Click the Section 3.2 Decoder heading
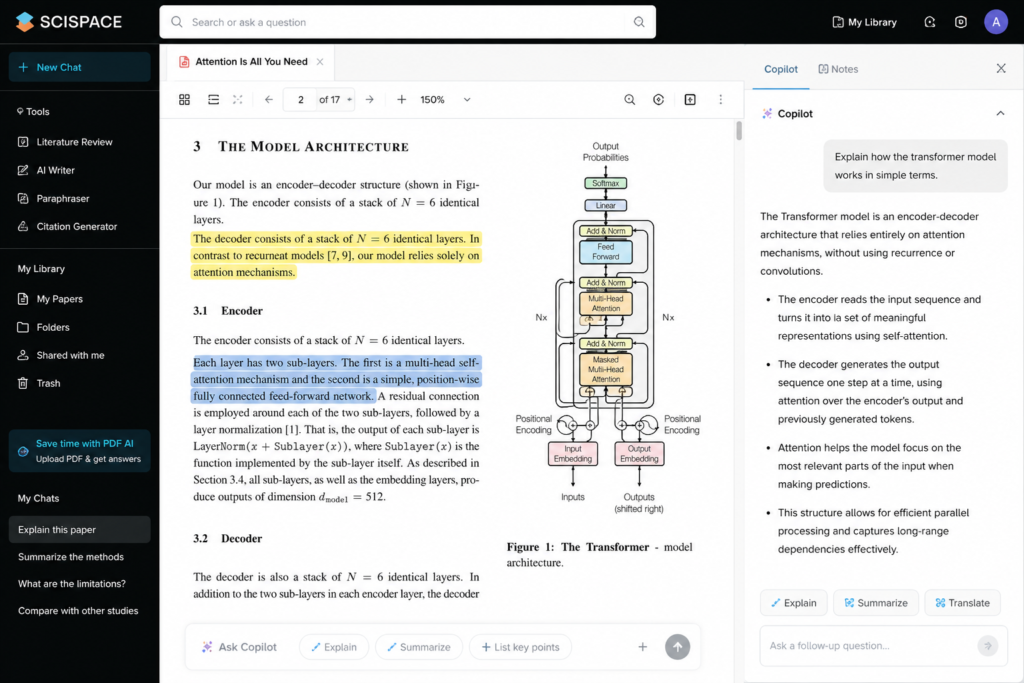The image size is (1024, 683). click(227, 539)
